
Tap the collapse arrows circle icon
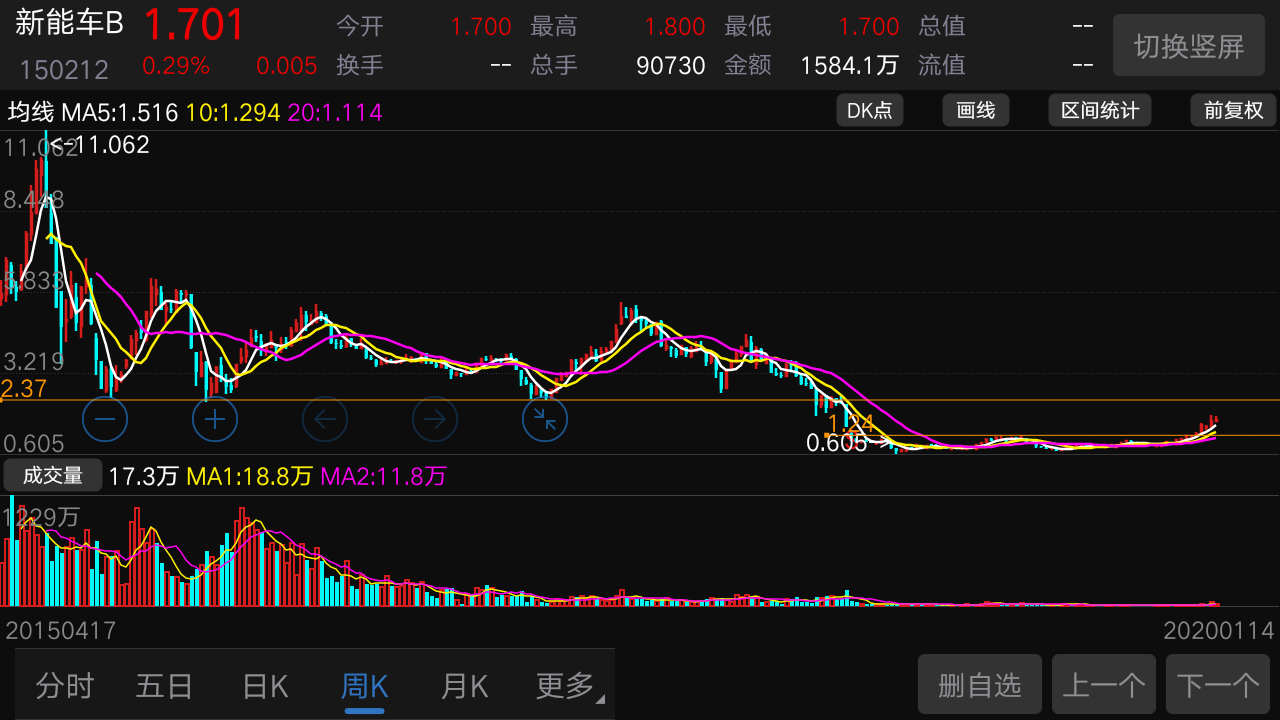(x=545, y=419)
